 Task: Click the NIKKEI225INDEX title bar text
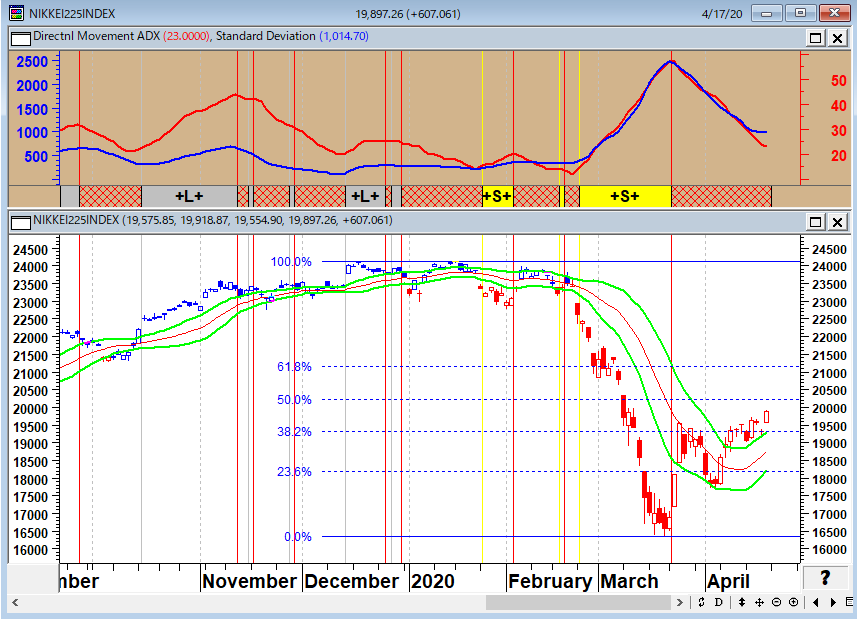(x=72, y=14)
